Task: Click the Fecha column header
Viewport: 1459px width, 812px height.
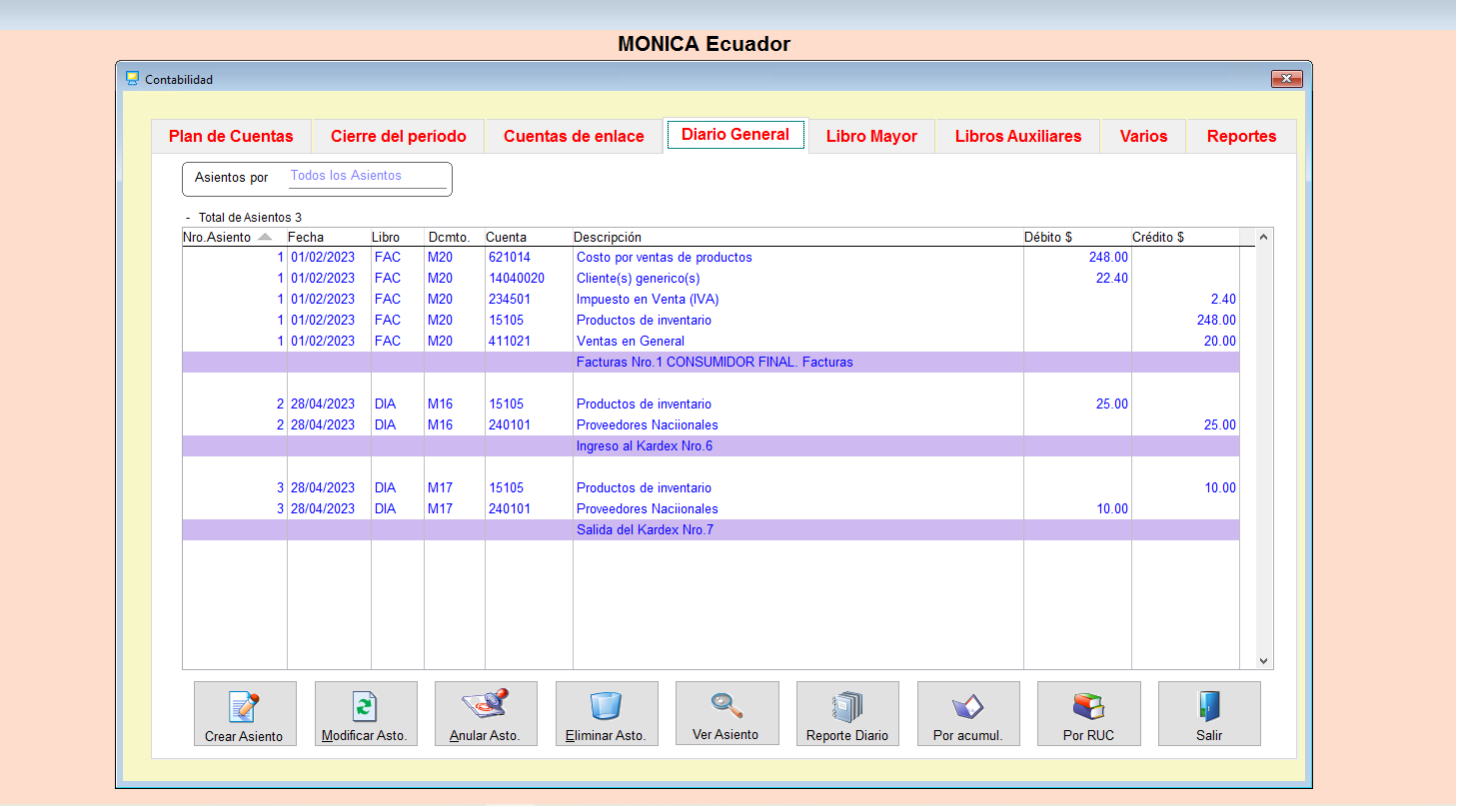Action: point(329,238)
